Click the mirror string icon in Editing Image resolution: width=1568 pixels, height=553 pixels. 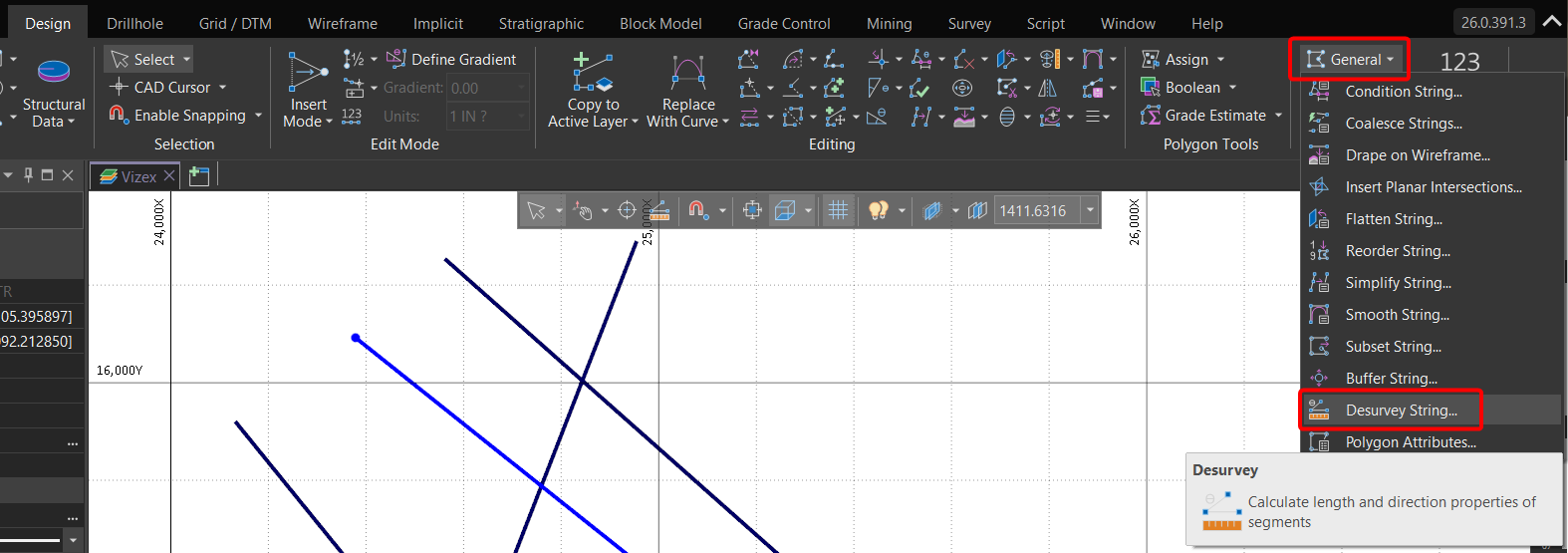click(x=1048, y=88)
